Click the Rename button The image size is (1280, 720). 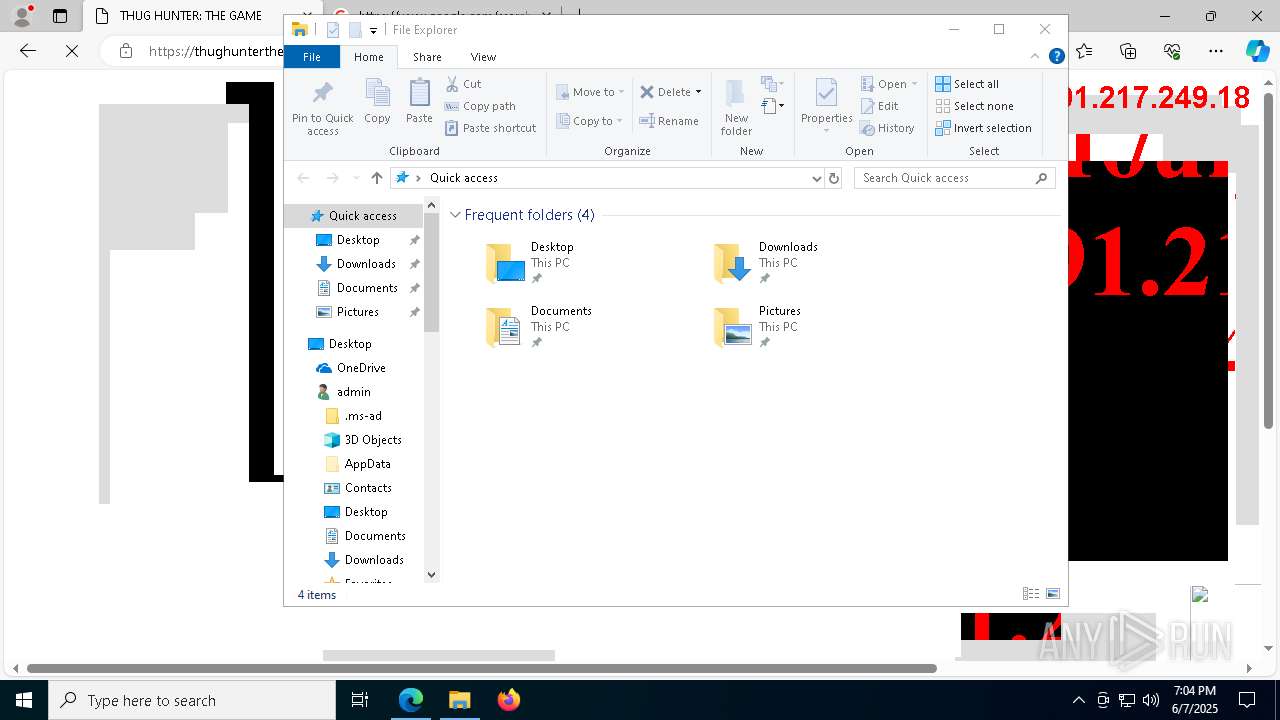[669, 121]
